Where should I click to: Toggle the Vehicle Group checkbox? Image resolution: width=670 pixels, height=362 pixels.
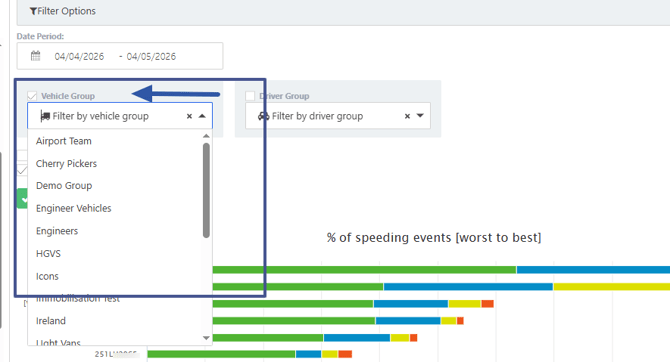[32, 96]
